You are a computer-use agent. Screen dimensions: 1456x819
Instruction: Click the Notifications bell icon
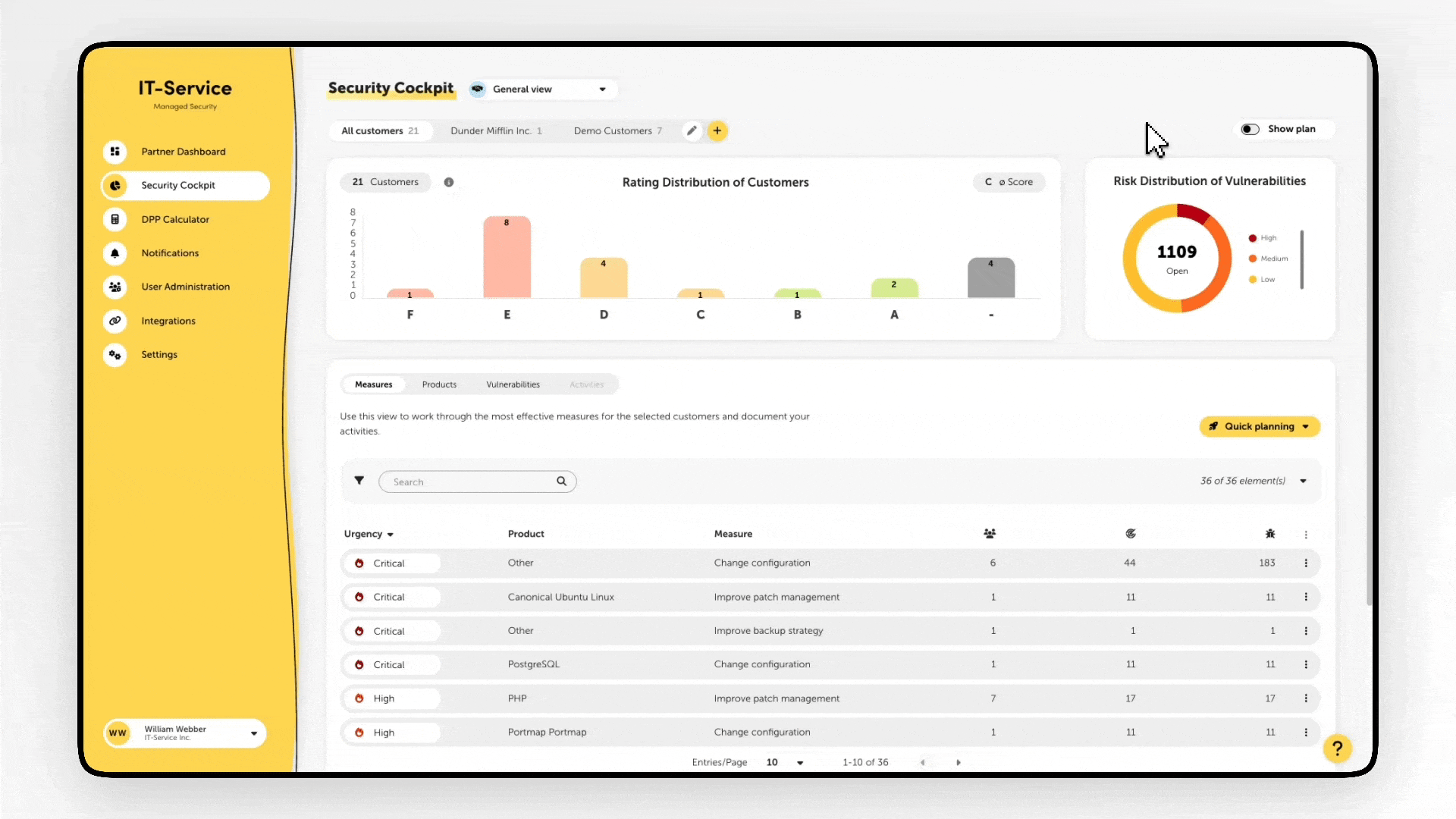click(115, 253)
